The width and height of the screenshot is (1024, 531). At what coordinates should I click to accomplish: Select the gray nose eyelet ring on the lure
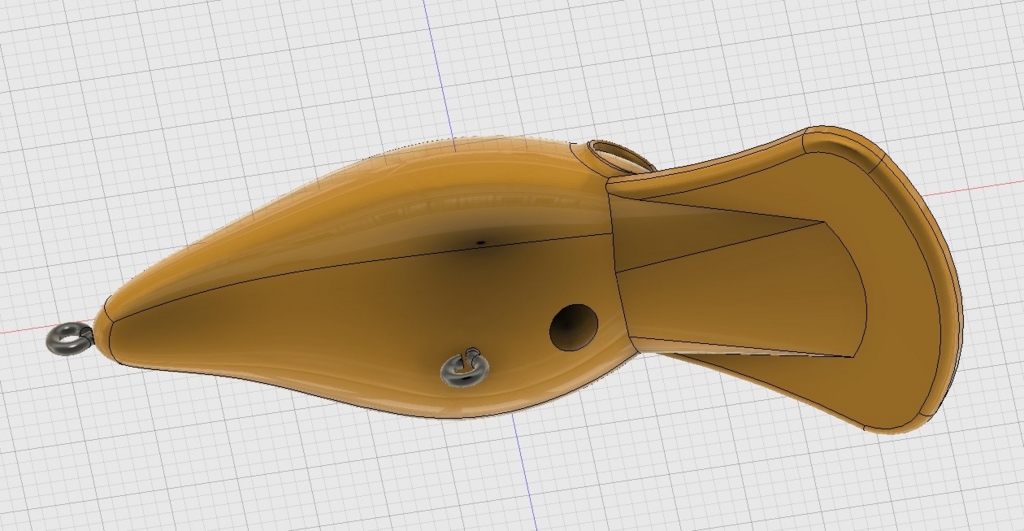coord(70,339)
